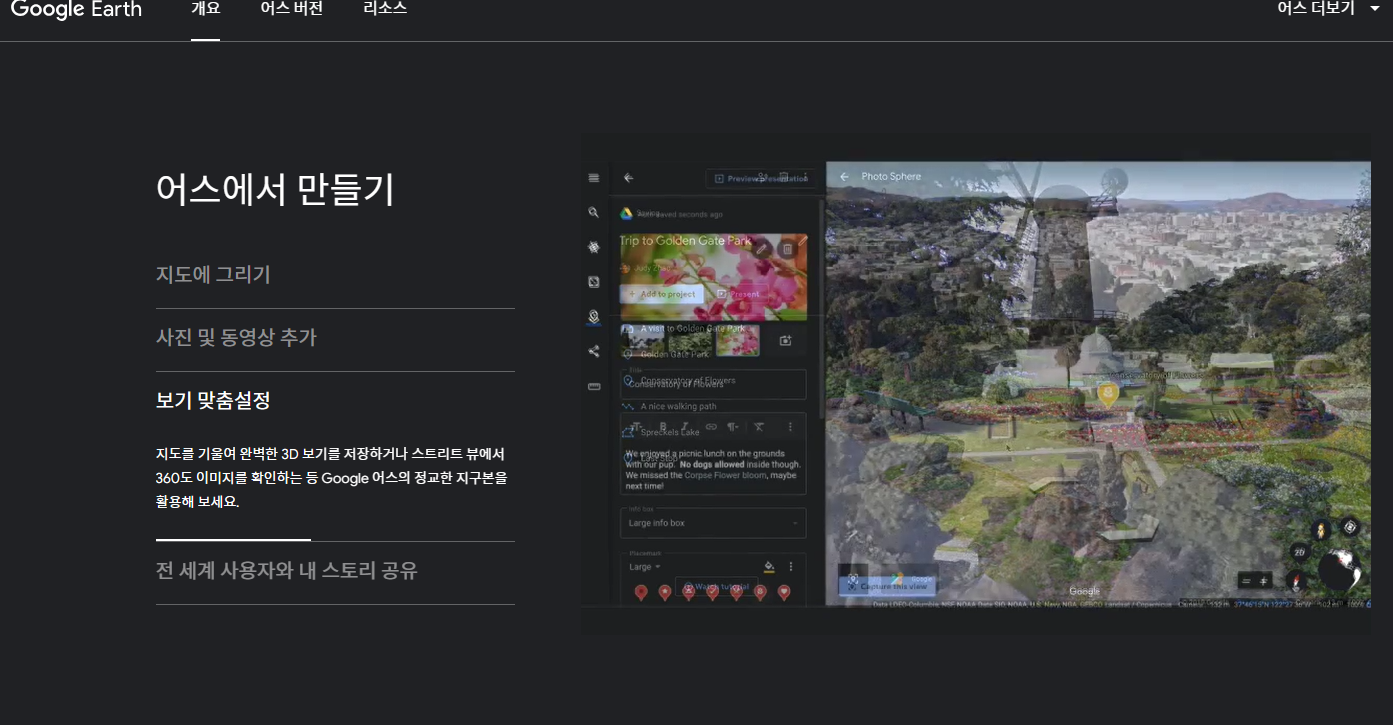Expand the 어스 더보기 dropdown
The image size is (1393, 725).
1327,9
